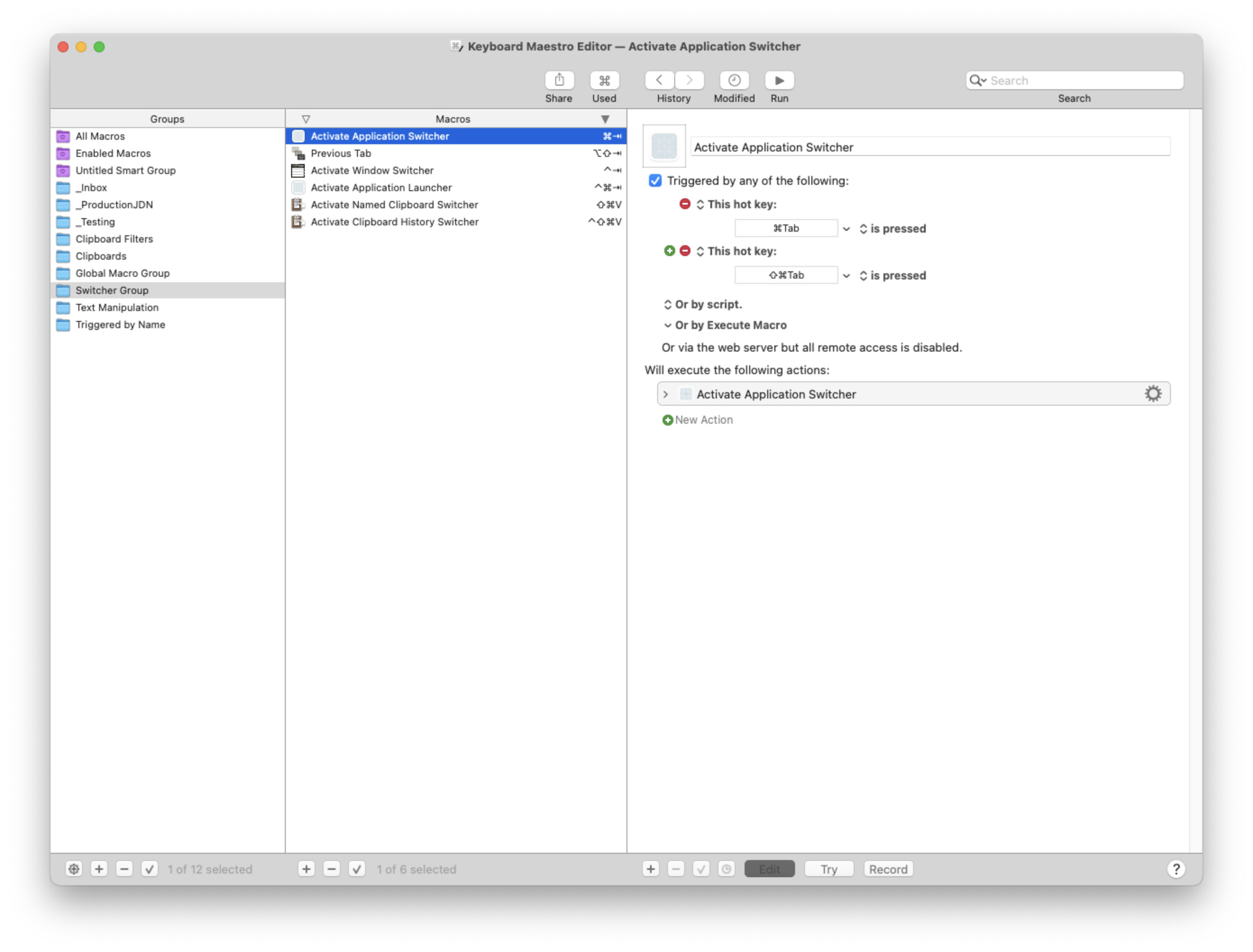Open the Used macros toolbar icon
The height and width of the screenshot is (952, 1253).
[604, 81]
